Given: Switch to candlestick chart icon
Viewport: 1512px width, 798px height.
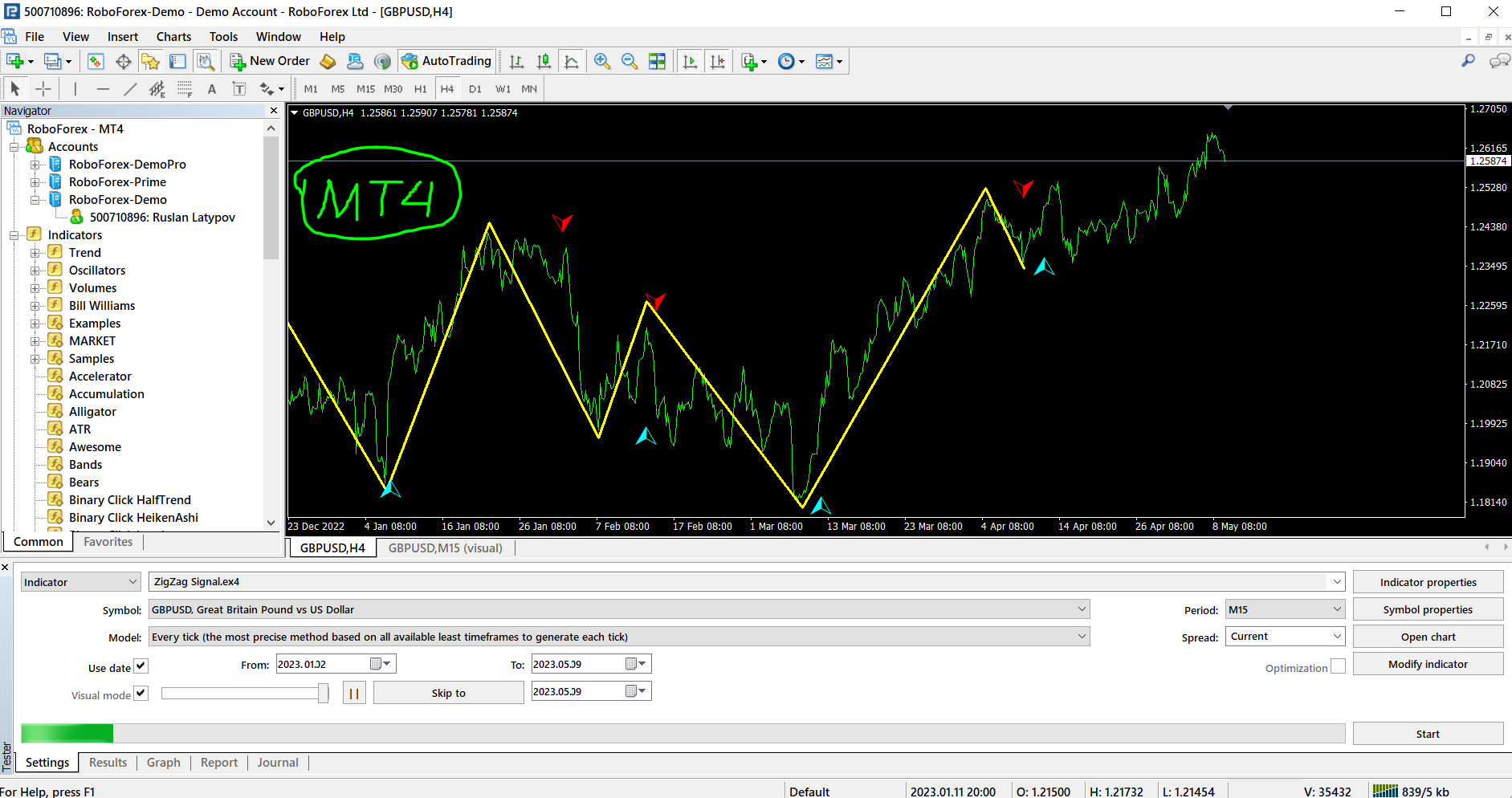Looking at the screenshot, I should coord(544,61).
